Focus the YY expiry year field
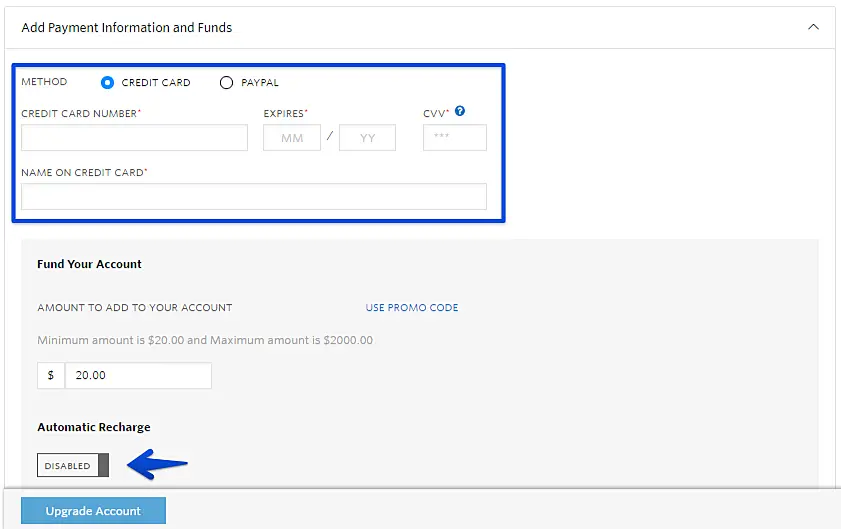Screen dimensions: 841x529 (x=367, y=137)
